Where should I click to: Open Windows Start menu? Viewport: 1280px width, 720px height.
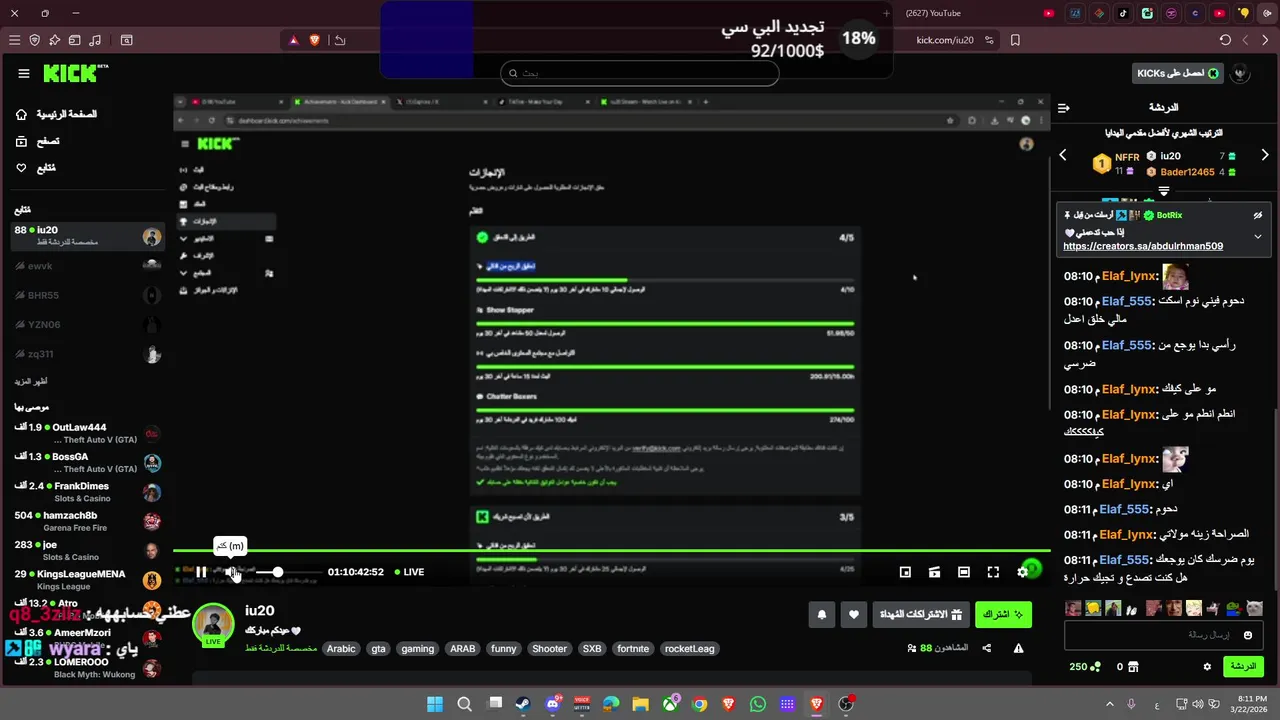pos(435,704)
